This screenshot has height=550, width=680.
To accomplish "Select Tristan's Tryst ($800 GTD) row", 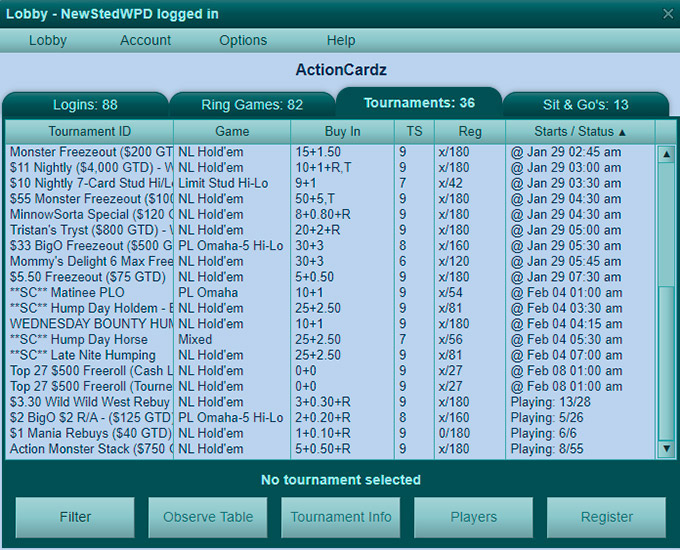I will click(330, 230).
